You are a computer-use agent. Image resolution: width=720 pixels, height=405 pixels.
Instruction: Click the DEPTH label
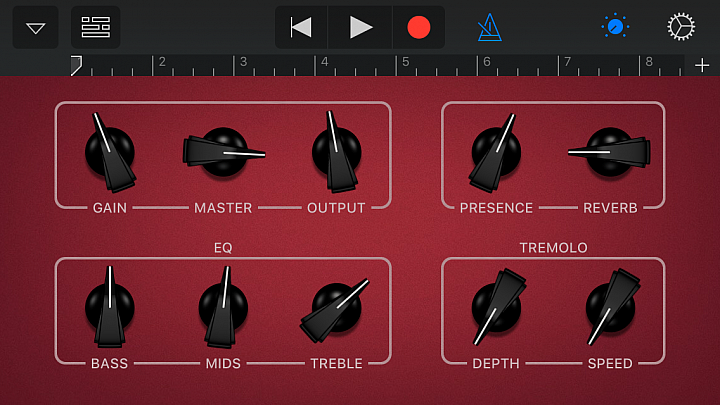496,364
